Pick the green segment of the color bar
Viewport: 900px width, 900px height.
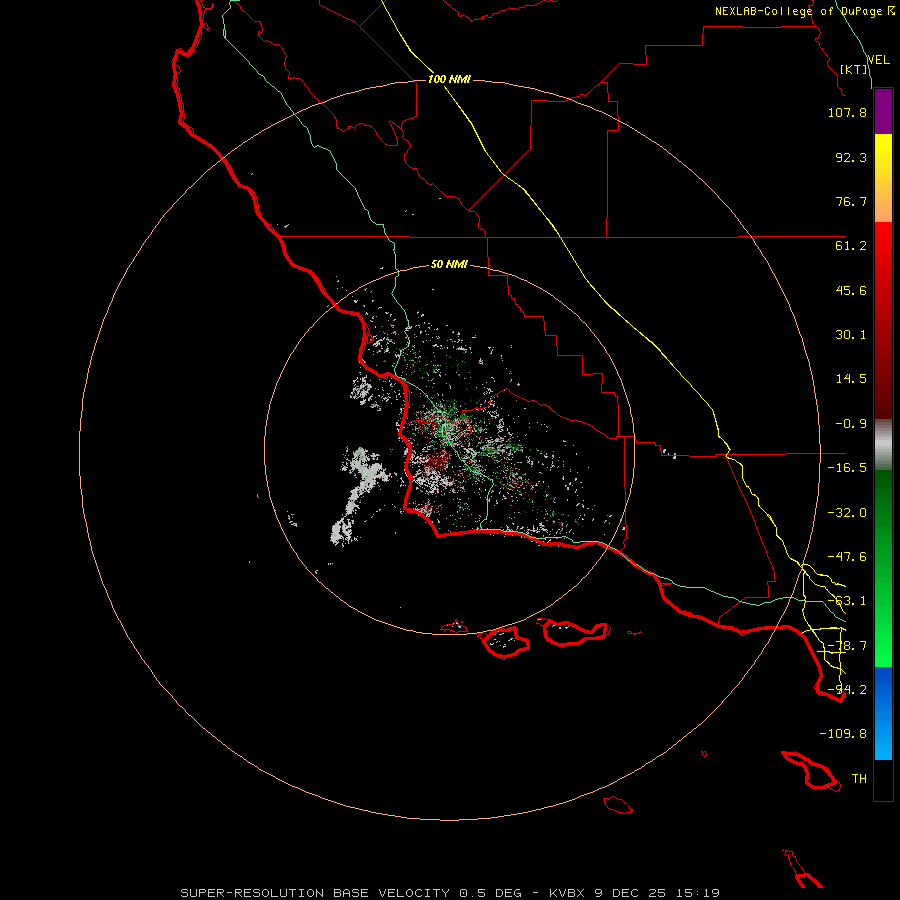tap(883, 568)
